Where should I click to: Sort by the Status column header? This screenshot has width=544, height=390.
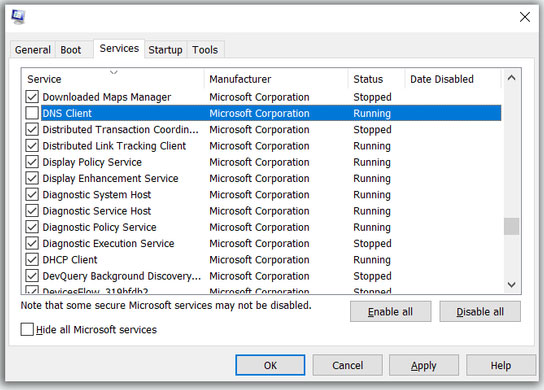point(376,79)
